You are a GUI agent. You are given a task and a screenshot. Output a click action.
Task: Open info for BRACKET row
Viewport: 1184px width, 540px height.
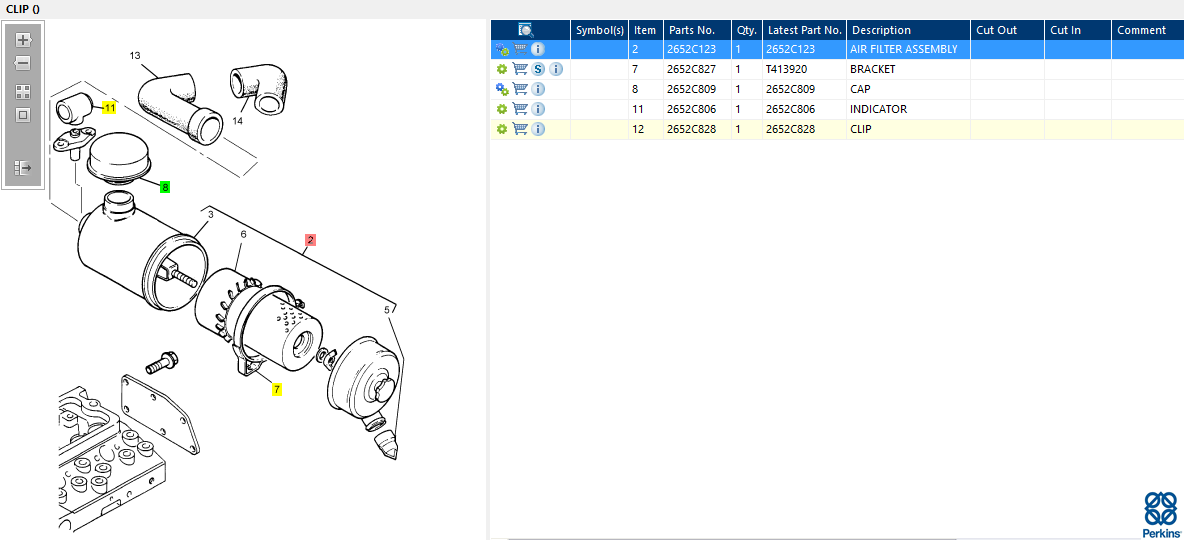(x=556, y=69)
